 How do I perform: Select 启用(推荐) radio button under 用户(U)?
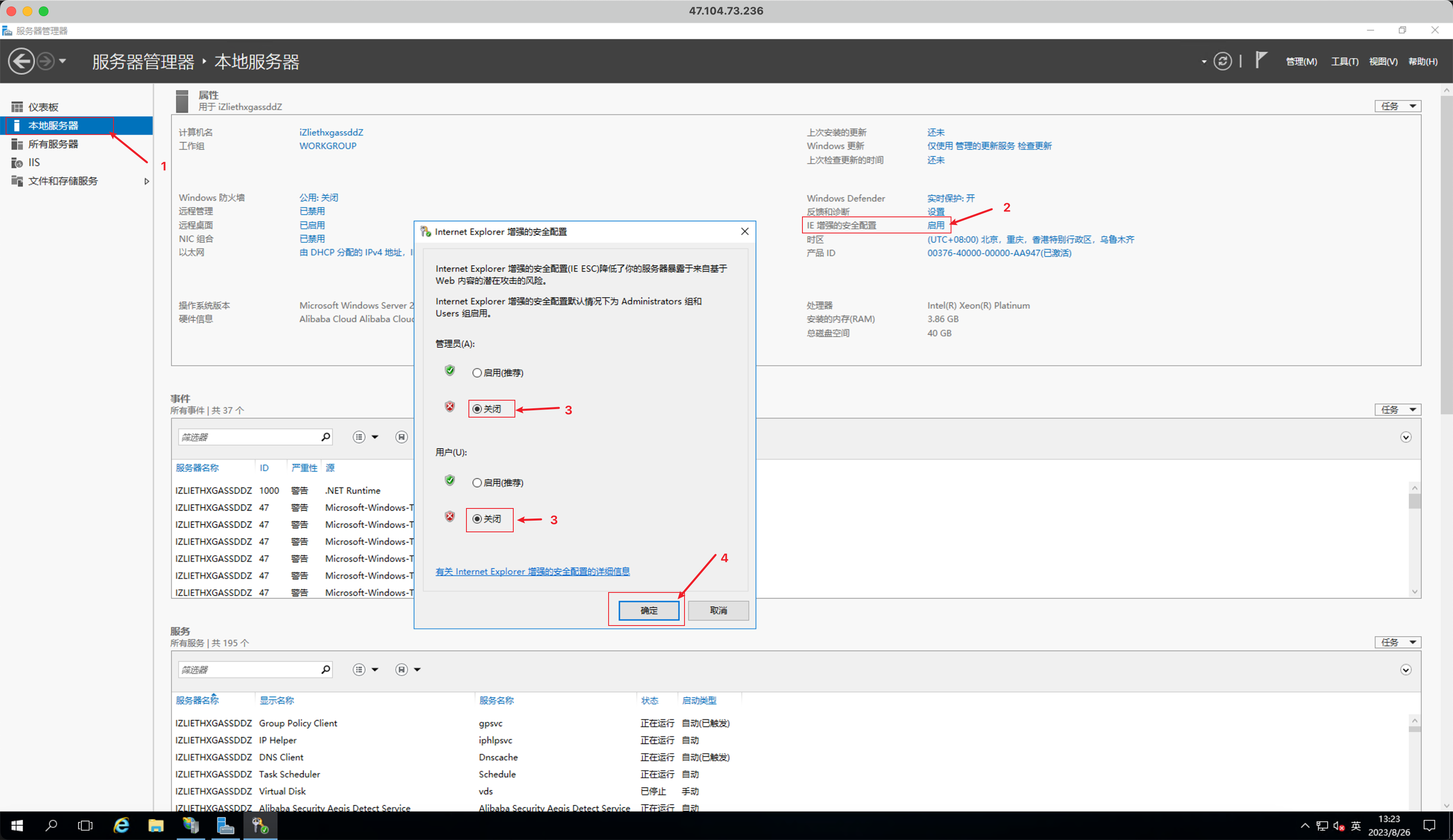tap(477, 483)
